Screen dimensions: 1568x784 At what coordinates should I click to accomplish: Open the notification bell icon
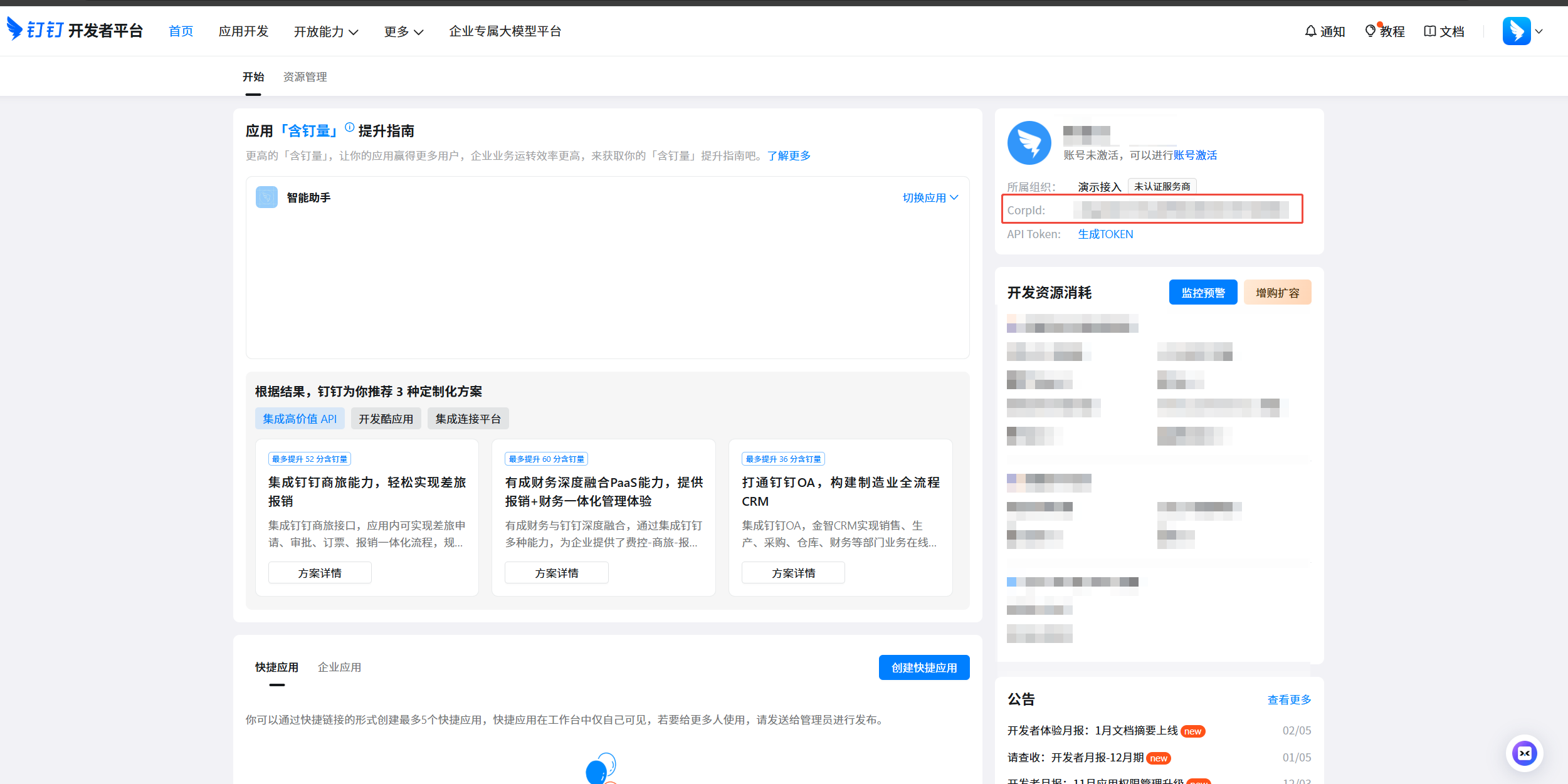tap(1310, 31)
